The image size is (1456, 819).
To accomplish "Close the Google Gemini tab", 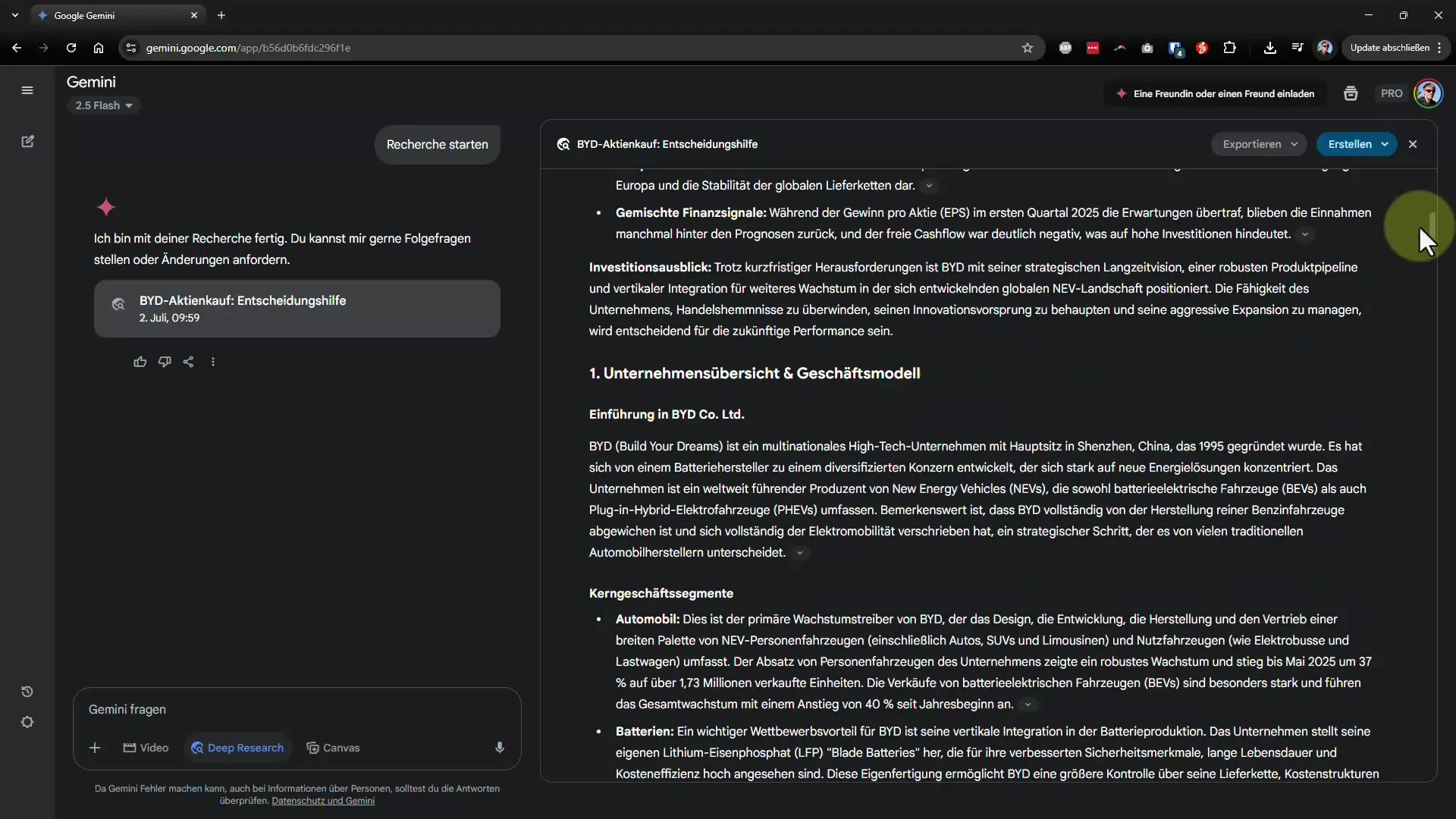I will [x=194, y=15].
